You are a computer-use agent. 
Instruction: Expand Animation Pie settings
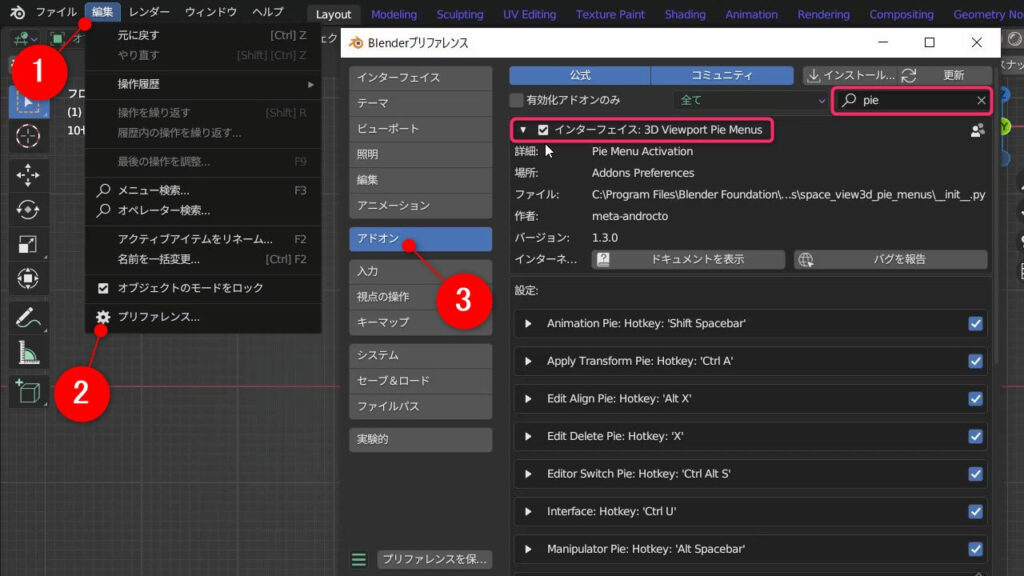[x=528, y=323]
